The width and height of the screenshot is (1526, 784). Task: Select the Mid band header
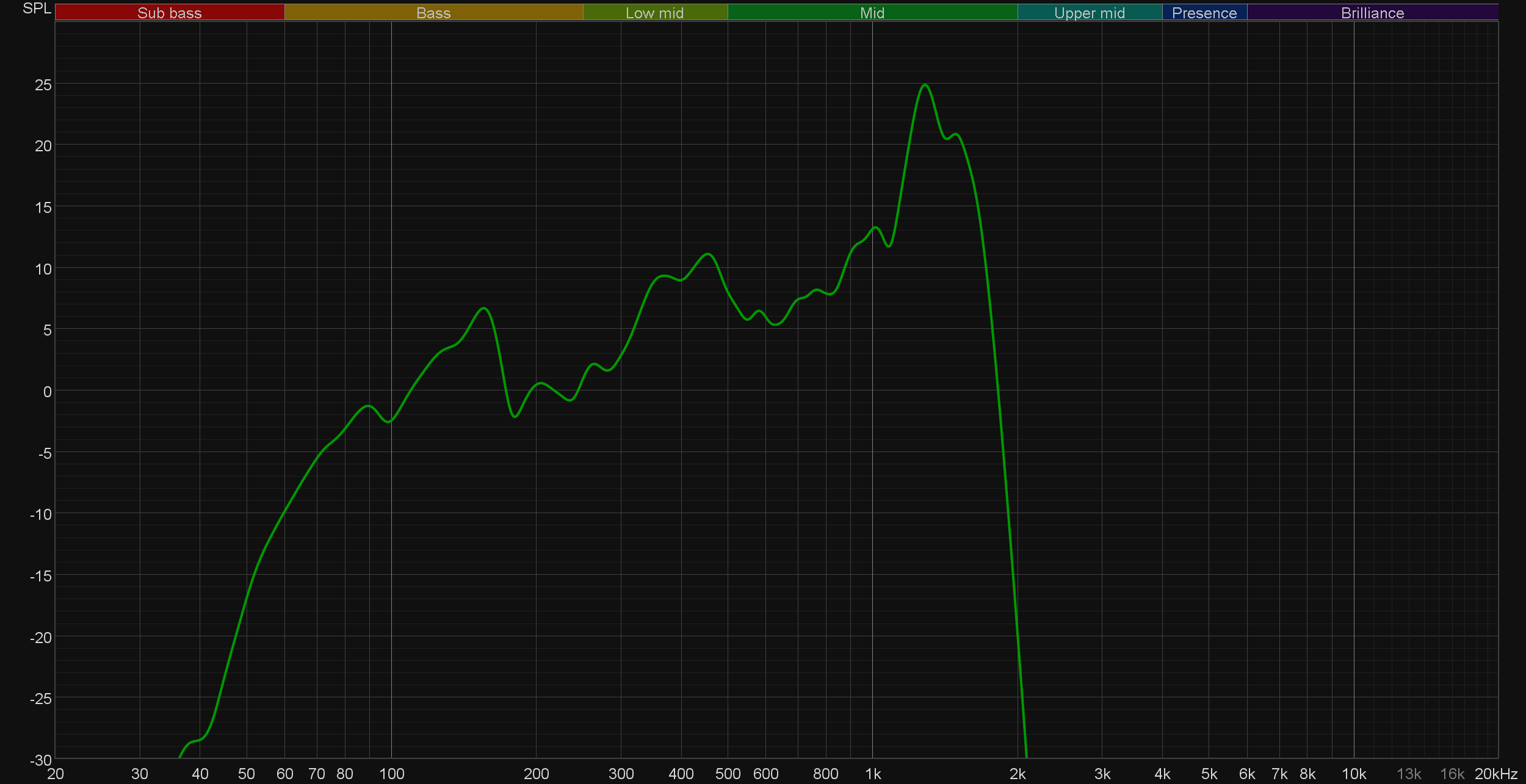click(872, 13)
